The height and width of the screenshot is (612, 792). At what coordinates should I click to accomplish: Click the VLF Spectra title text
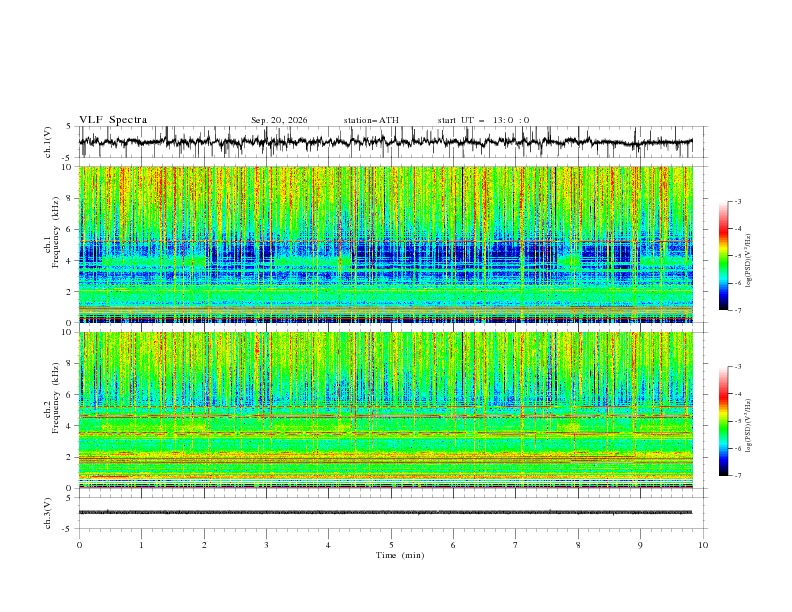(x=113, y=120)
